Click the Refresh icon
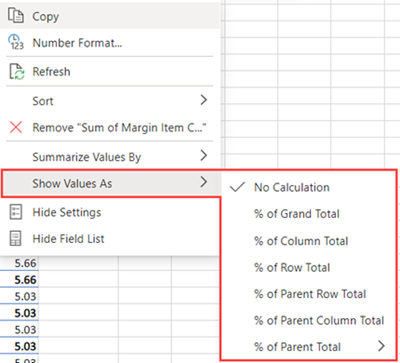 tap(16, 71)
